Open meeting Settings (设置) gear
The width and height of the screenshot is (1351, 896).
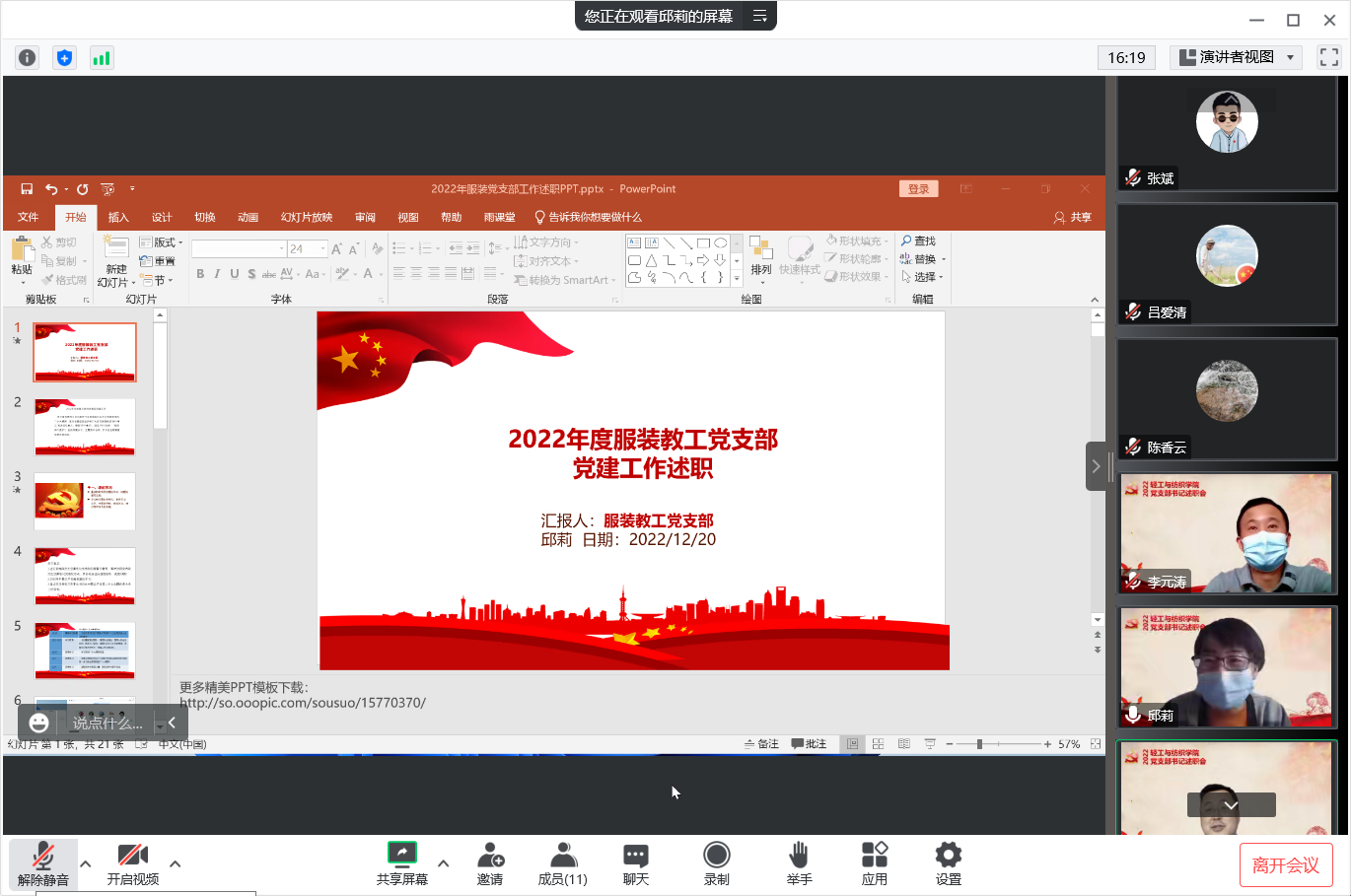click(x=949, y=855)
